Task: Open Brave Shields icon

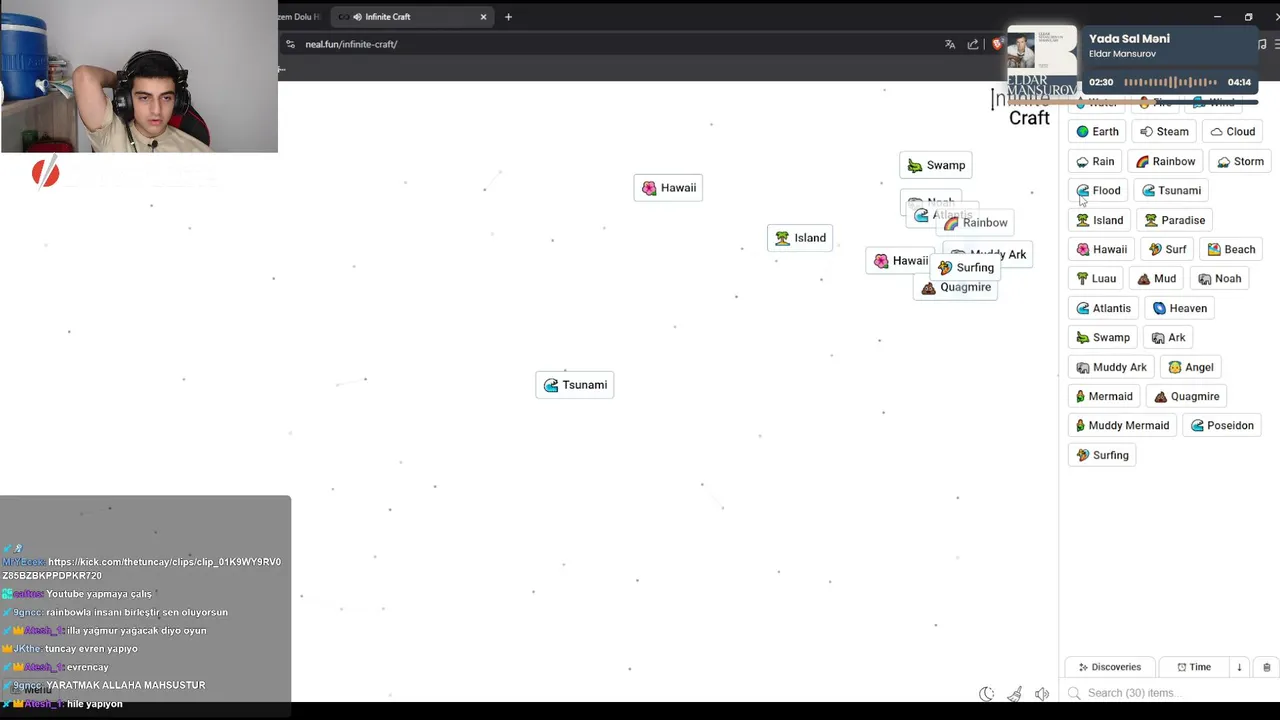Action: click(x=997, y=44)
